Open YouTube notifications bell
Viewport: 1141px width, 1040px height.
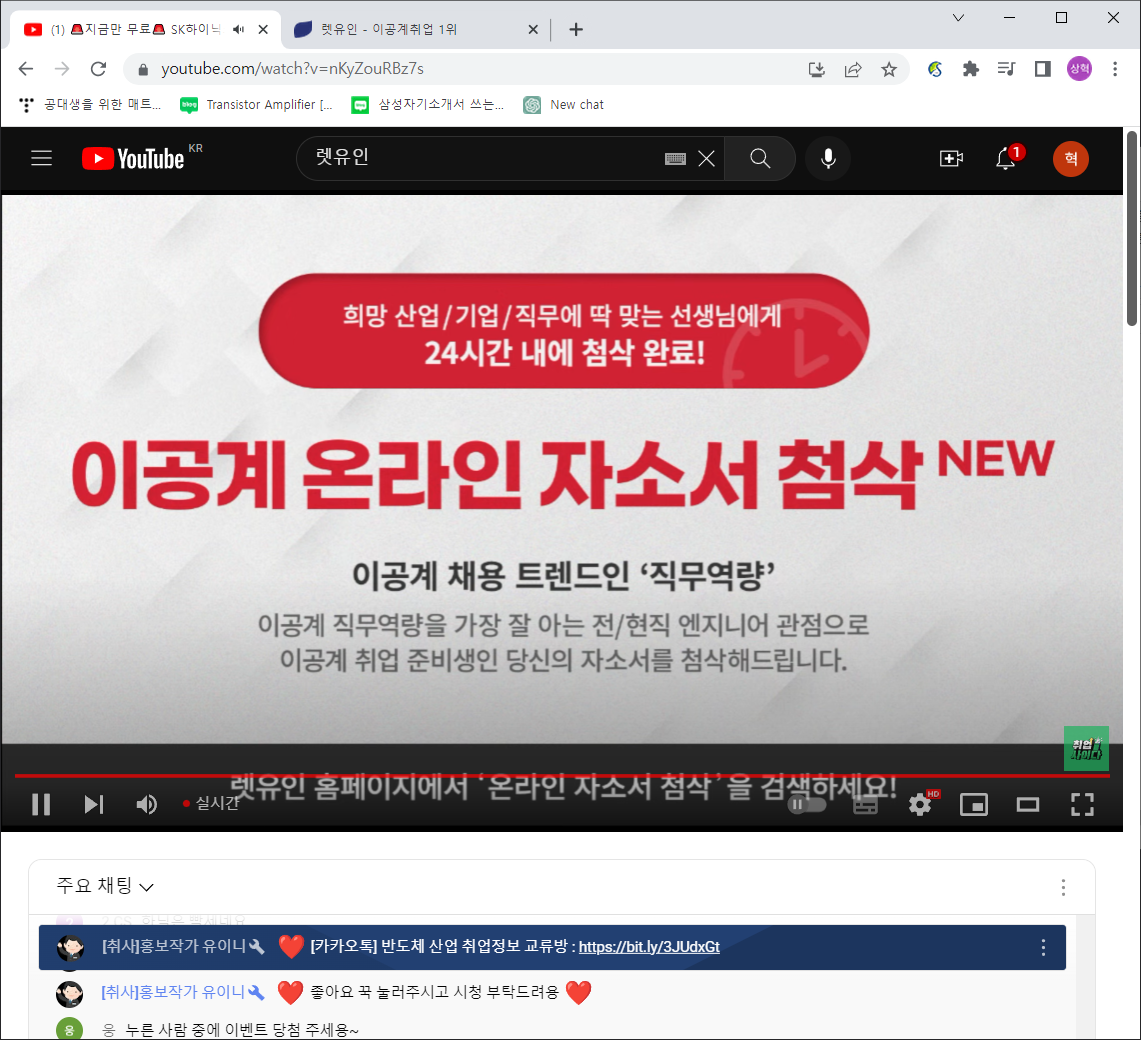[x=1006, y=158]
